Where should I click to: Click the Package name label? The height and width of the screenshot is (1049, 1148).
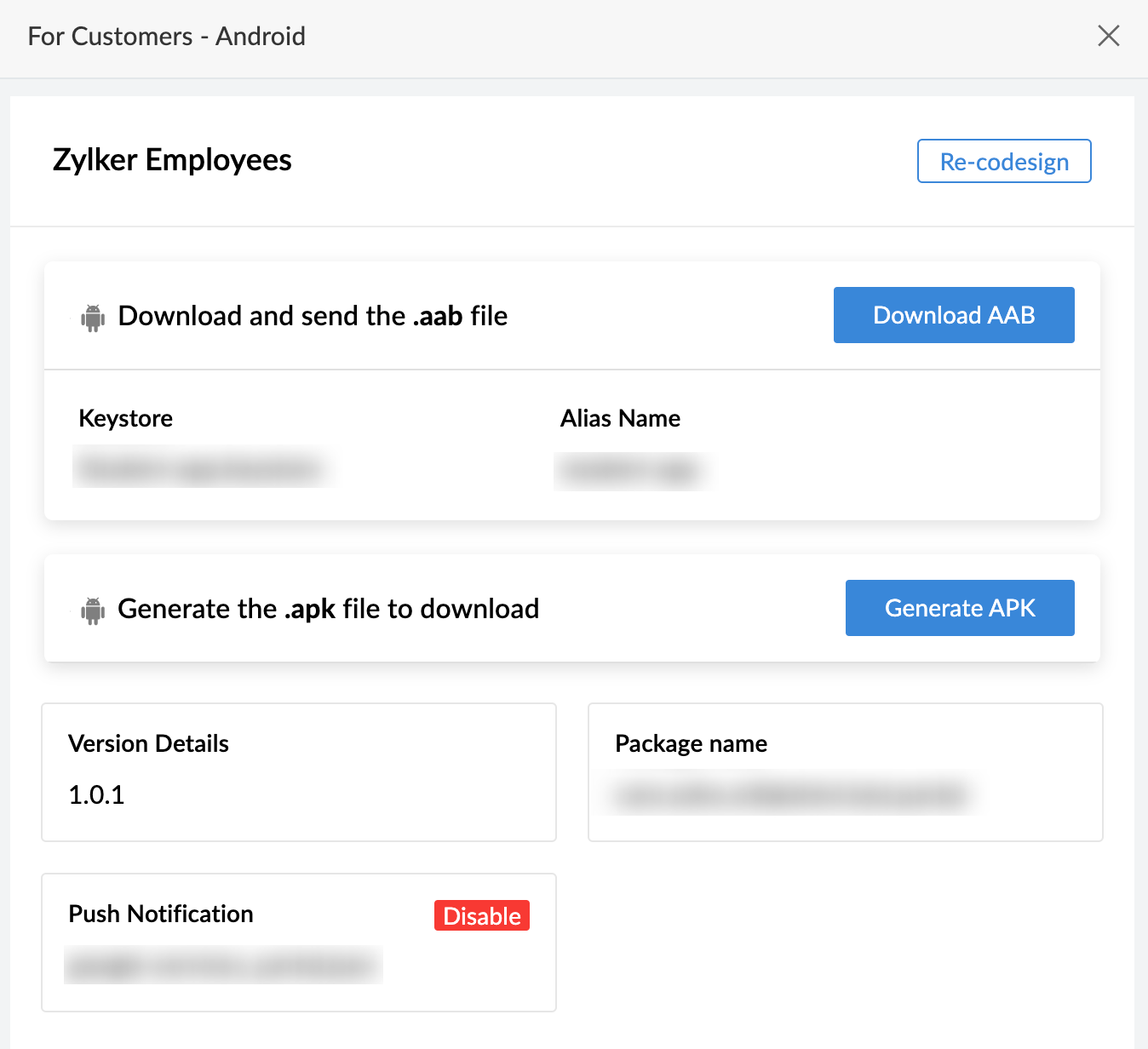point(692,743)
